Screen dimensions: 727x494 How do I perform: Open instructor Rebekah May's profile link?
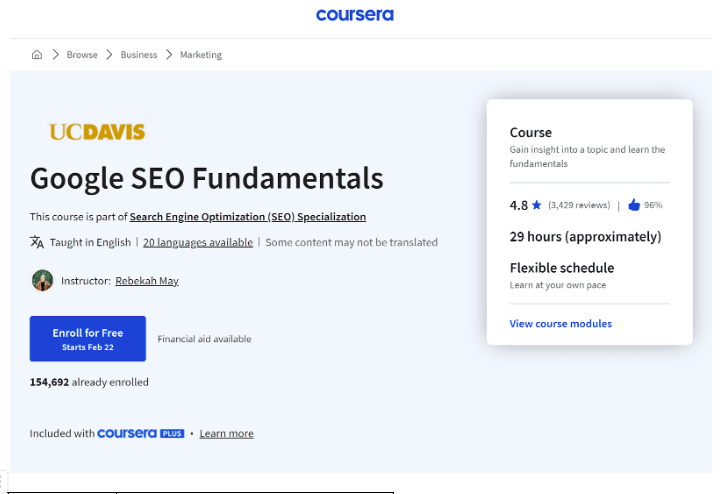[147, 281]
